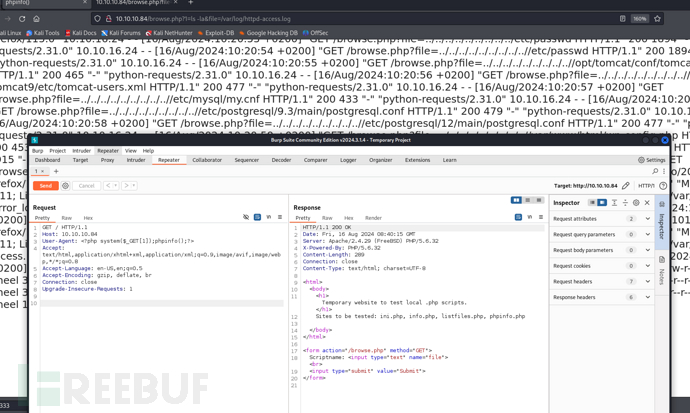Screen dimensions: 690x413
Task: Collapse all Inspector sections icon
Action: pos(625,203)
